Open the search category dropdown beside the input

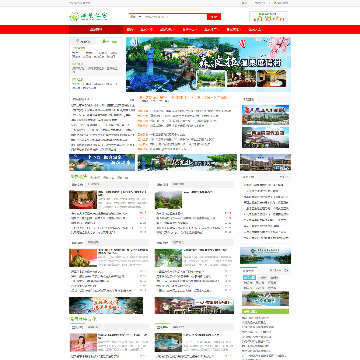[x=136, y=17]
